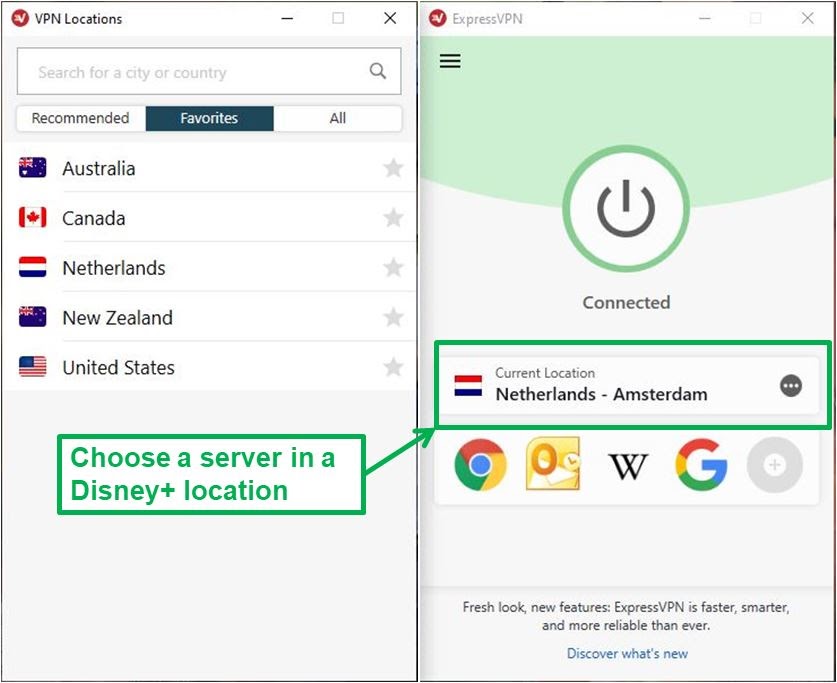Toggle favorite star for Australia

tap(393, 168)
